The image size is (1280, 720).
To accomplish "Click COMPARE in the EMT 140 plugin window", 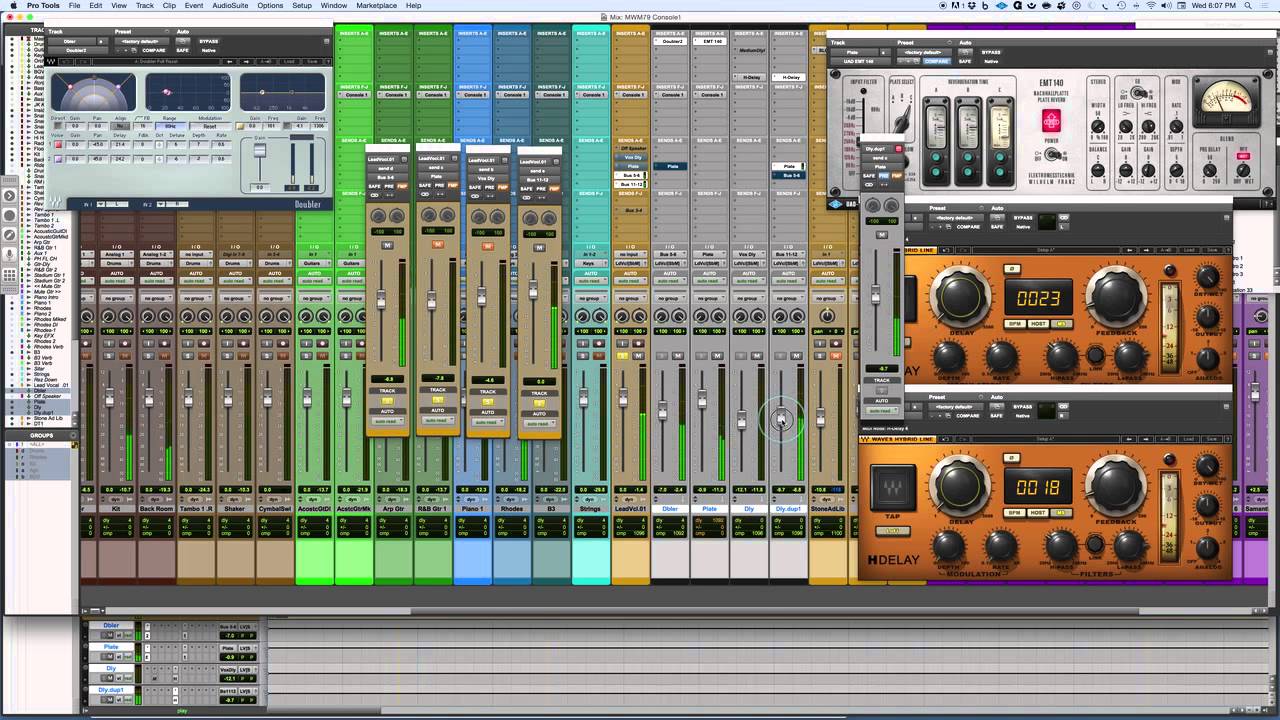I will coord(936,61).
